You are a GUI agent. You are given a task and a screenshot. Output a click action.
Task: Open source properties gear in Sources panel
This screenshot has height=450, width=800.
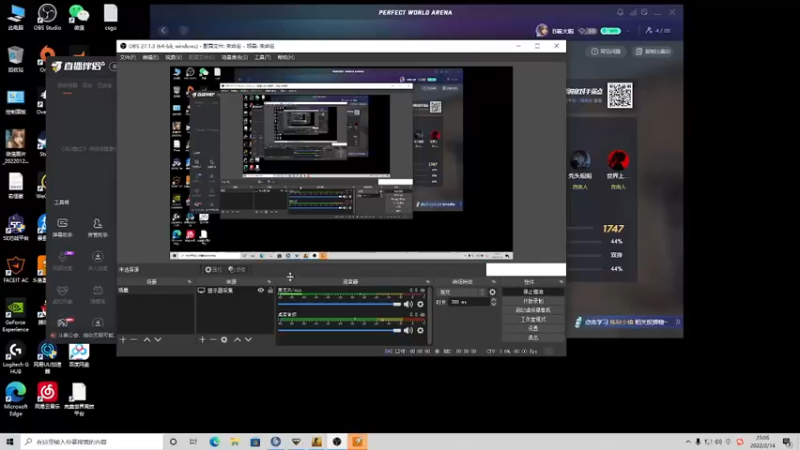(x=224, y=339)
